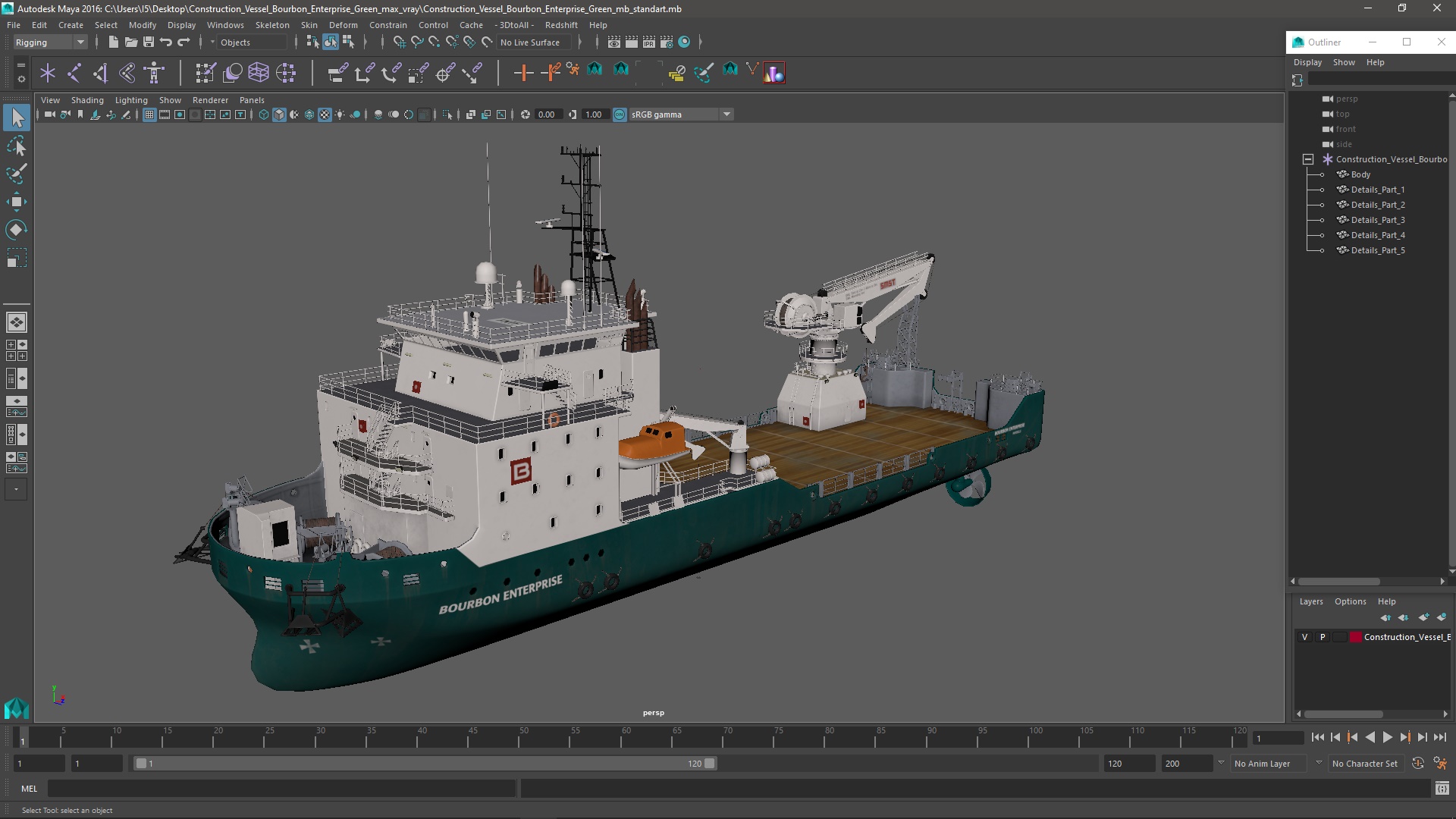Toggle smooth shade all in viewport
Viewport: 1456px width, 819px height.
(279, 115)
